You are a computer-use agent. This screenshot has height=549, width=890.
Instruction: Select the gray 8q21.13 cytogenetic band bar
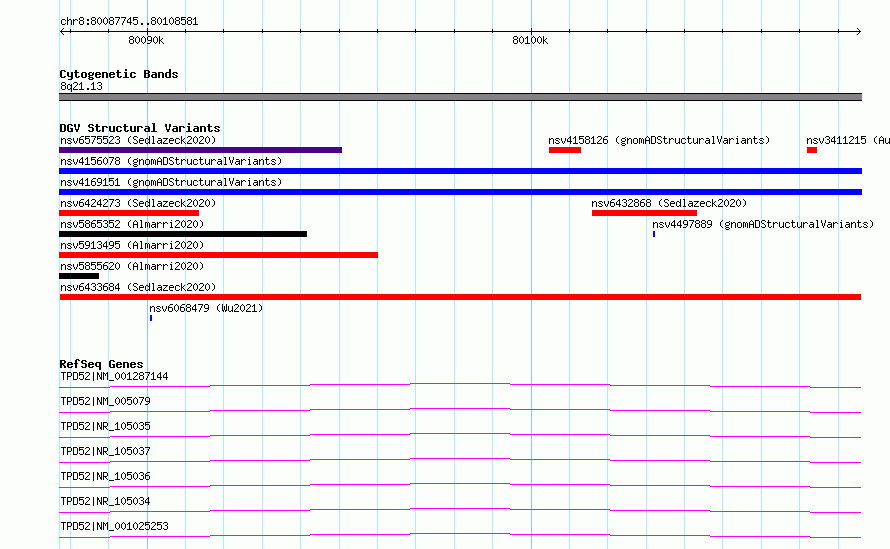click(x=460, y=97)
